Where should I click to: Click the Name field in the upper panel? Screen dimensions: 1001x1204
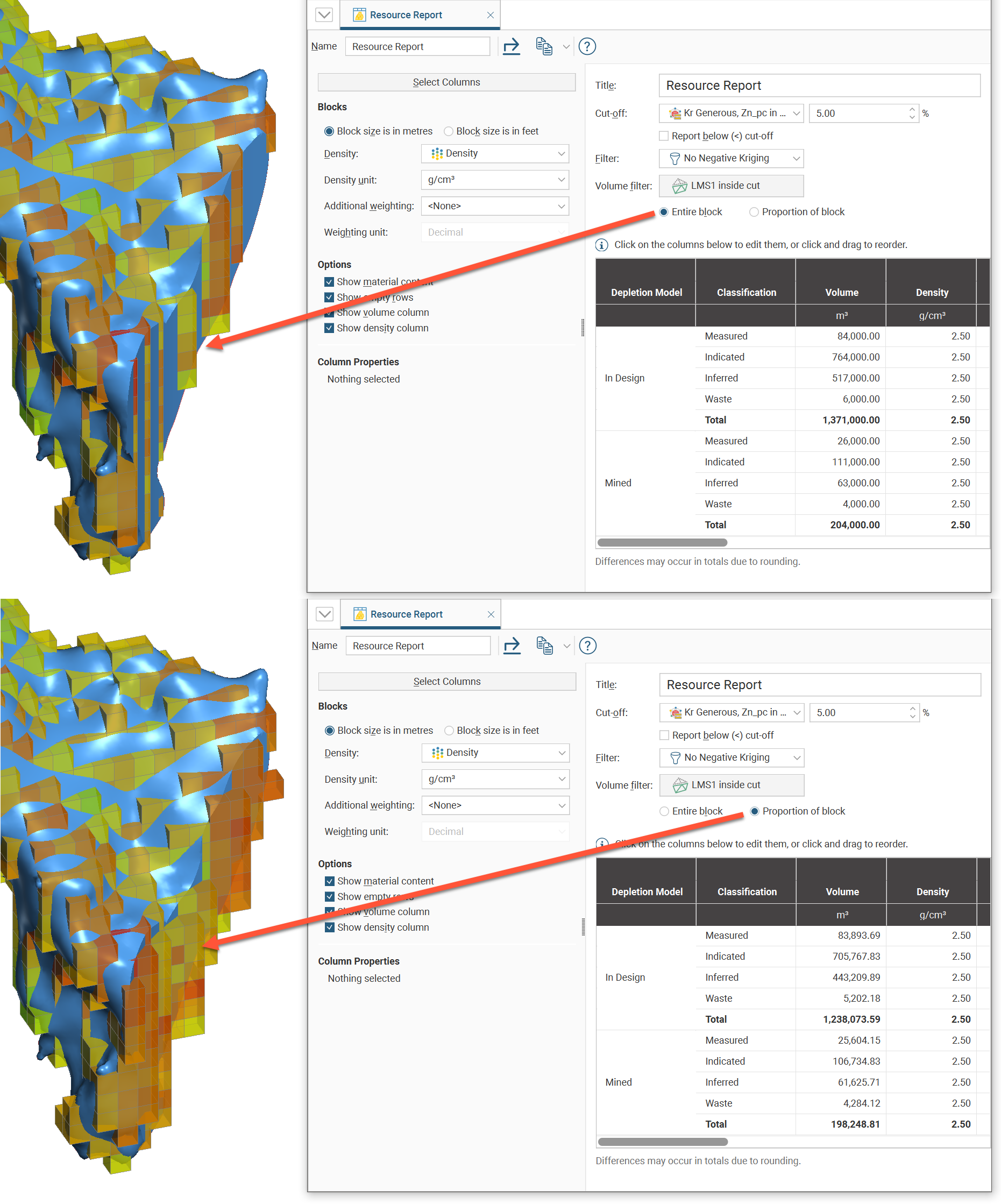pos(417,46)
